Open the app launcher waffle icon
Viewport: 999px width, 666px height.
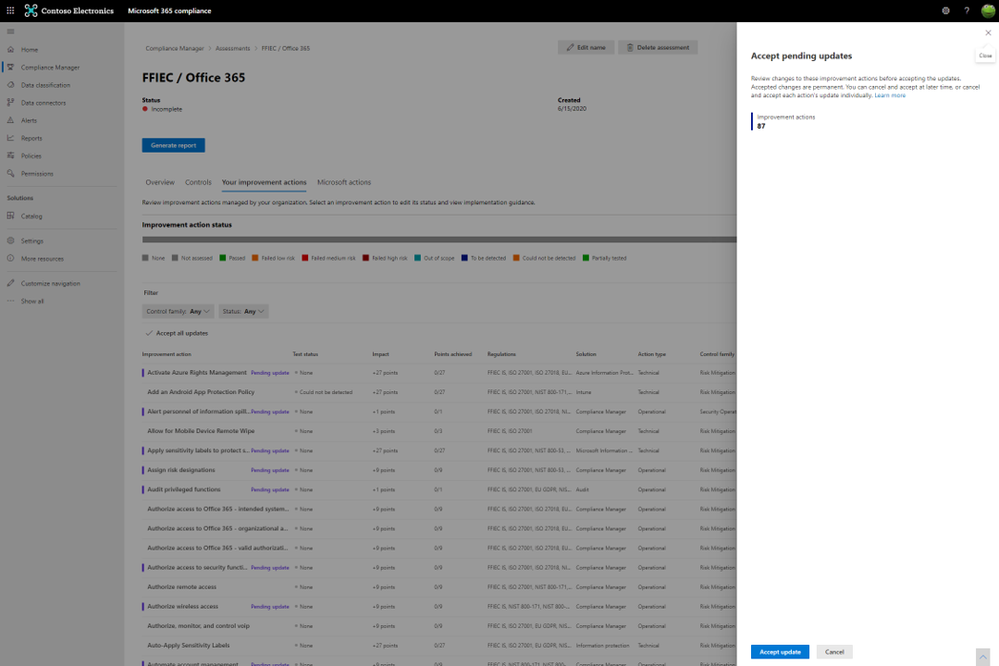pyautogui.click(x=10, y=10)
